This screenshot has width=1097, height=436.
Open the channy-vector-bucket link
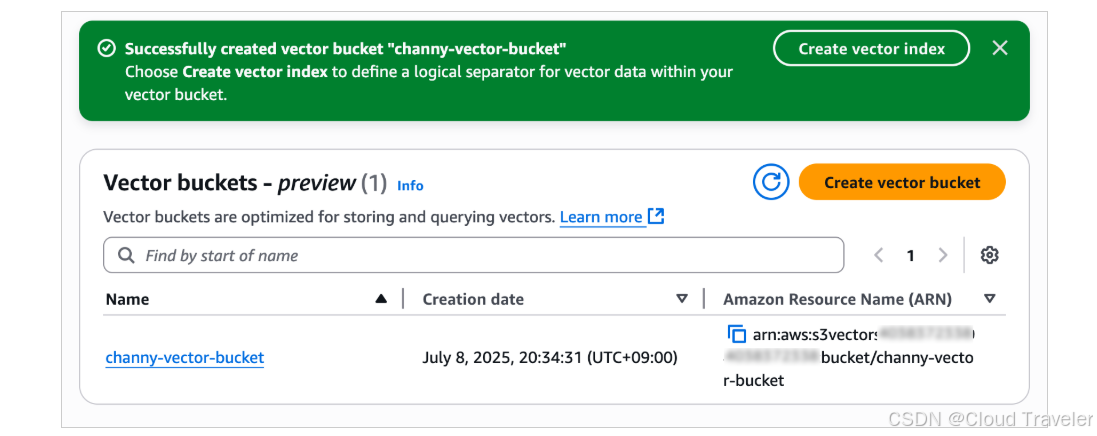[185, 358]
